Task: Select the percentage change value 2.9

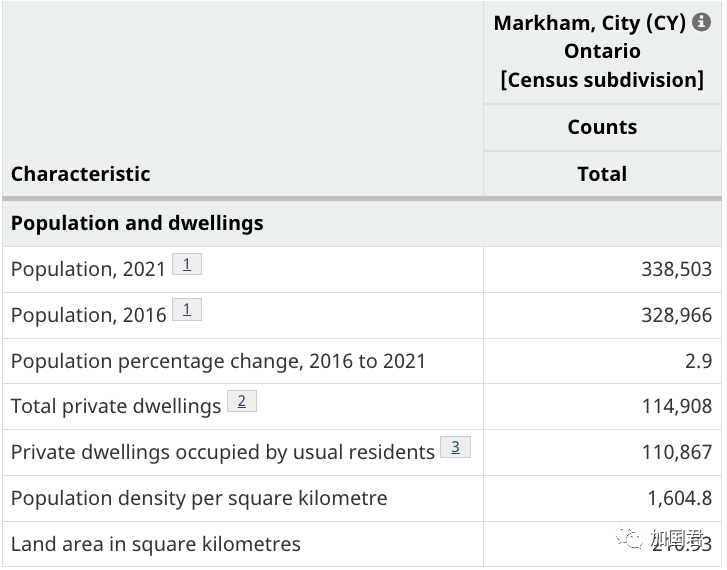Action: point(698,361)
